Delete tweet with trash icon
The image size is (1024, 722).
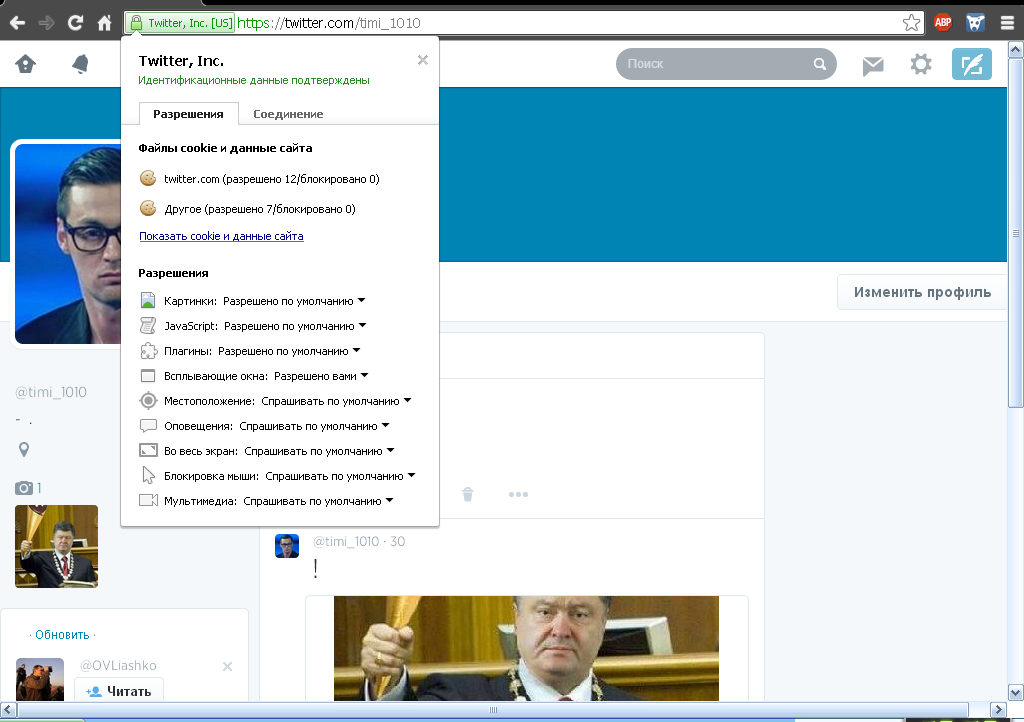[x=468, y=494]
